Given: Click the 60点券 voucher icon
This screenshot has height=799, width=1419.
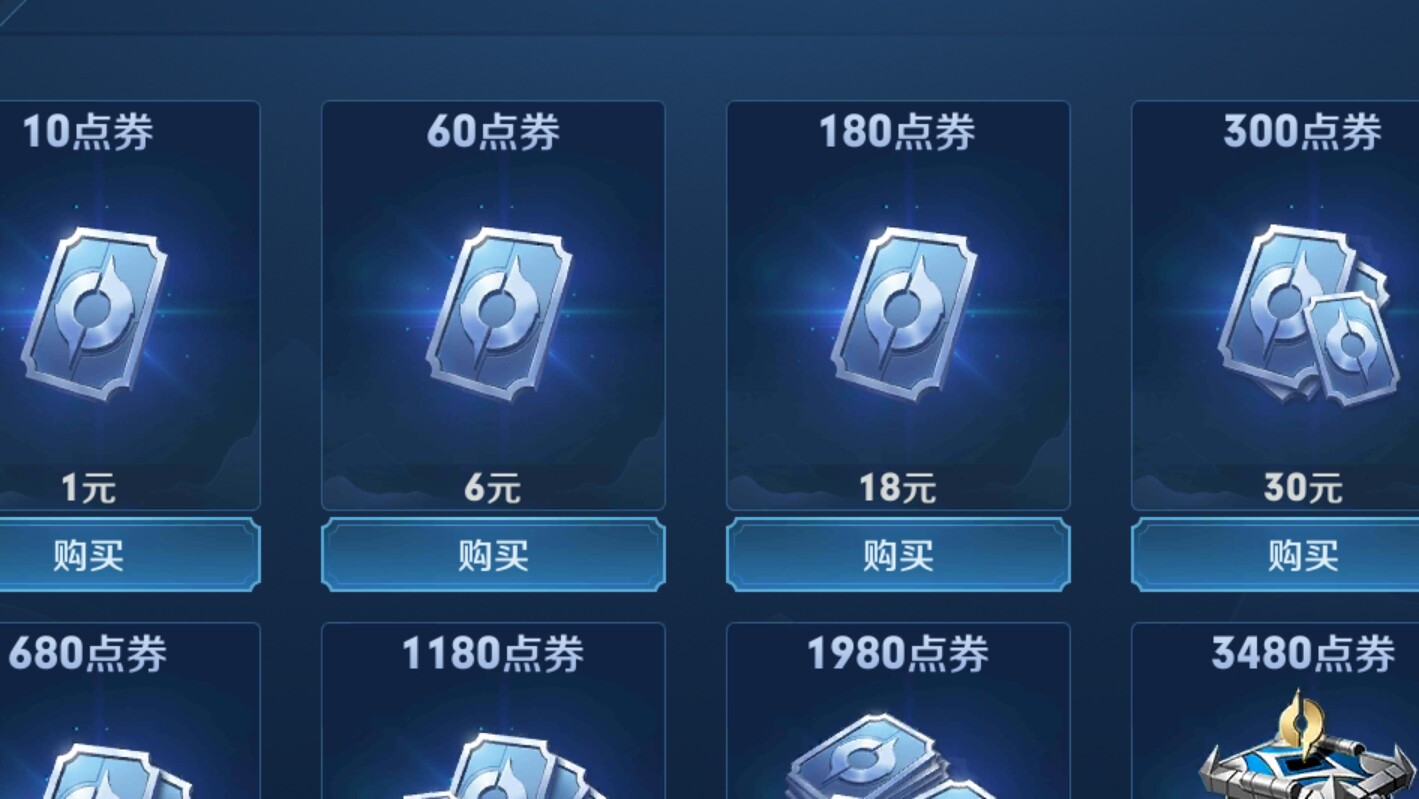Looking at the screenshot, I should point(499,314).
